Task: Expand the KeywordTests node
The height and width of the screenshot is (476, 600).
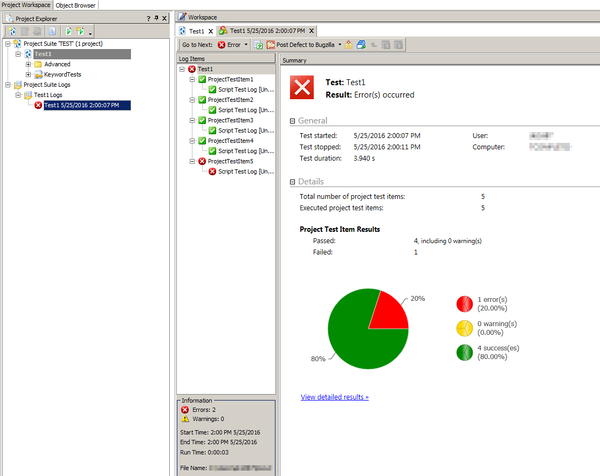Action: click(28, 74)
